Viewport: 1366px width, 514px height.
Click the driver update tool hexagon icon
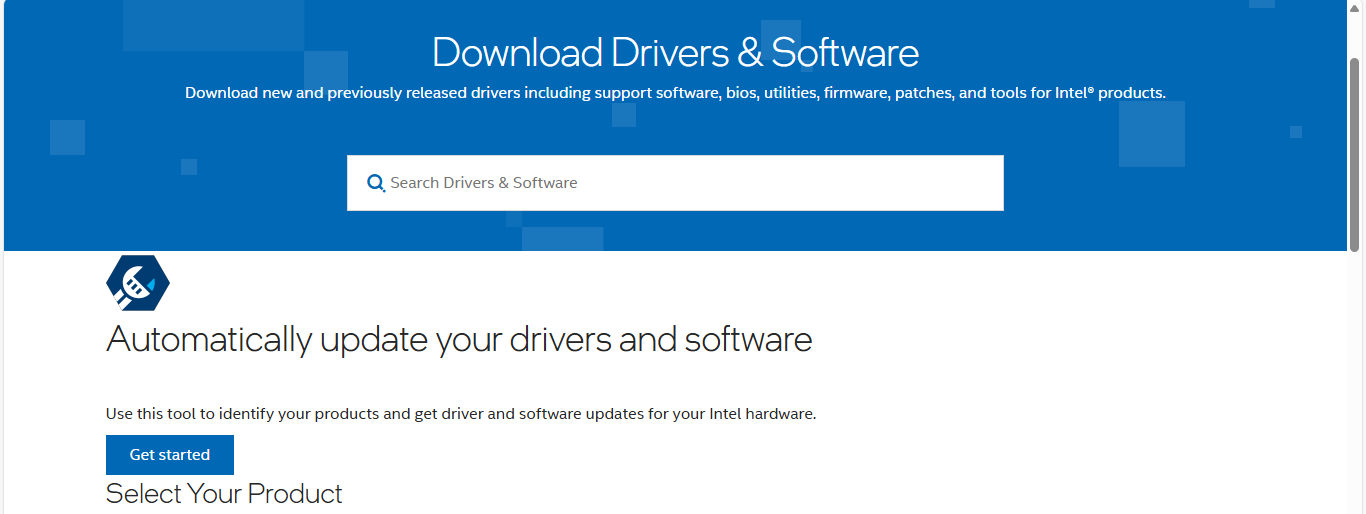138,284
